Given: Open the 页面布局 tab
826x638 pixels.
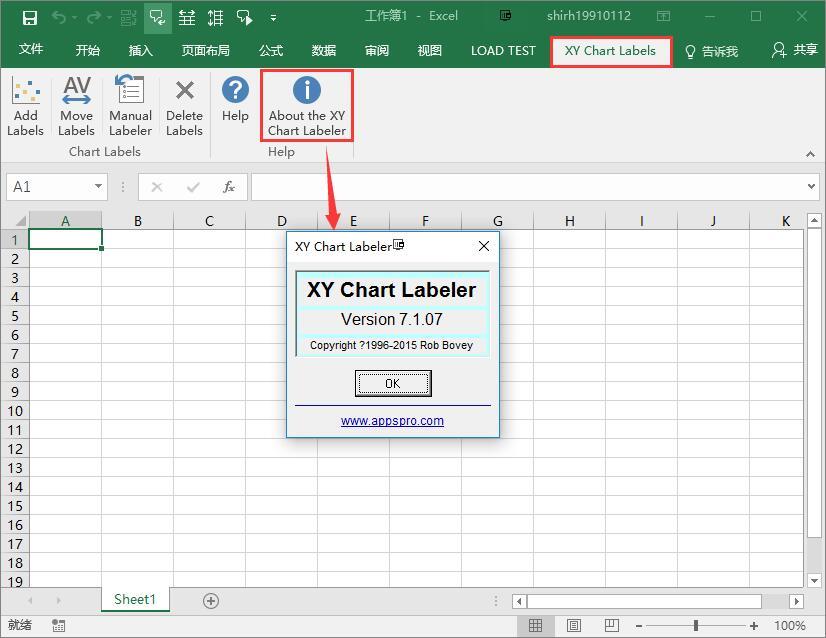Looking at the screenshot, I should coord(205,51).
